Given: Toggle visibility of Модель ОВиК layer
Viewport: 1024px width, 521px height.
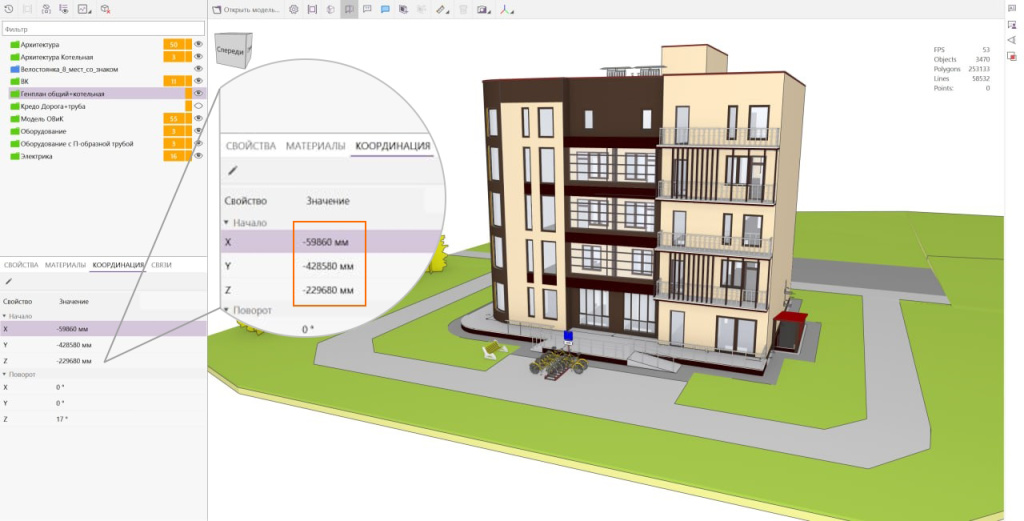Looking at the screenshot, I should coord(198,118).
